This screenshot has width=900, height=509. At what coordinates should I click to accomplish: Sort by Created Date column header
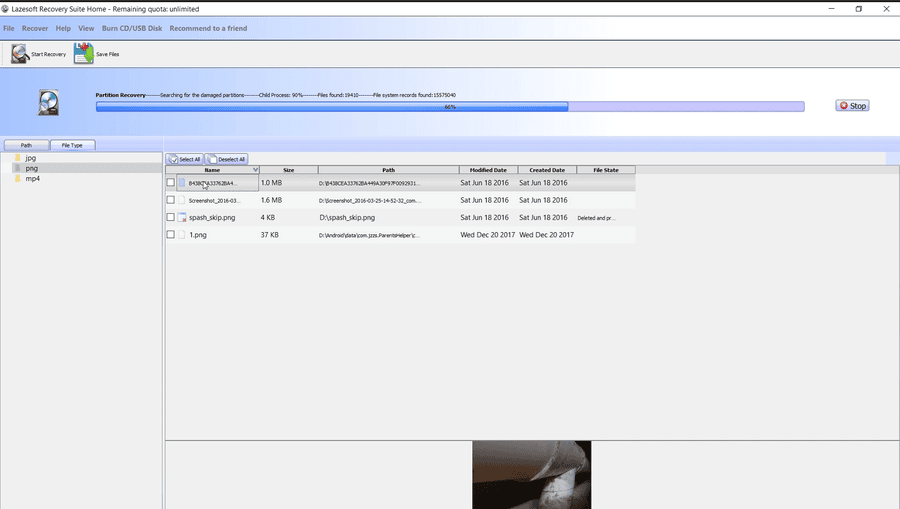[547, 170]
